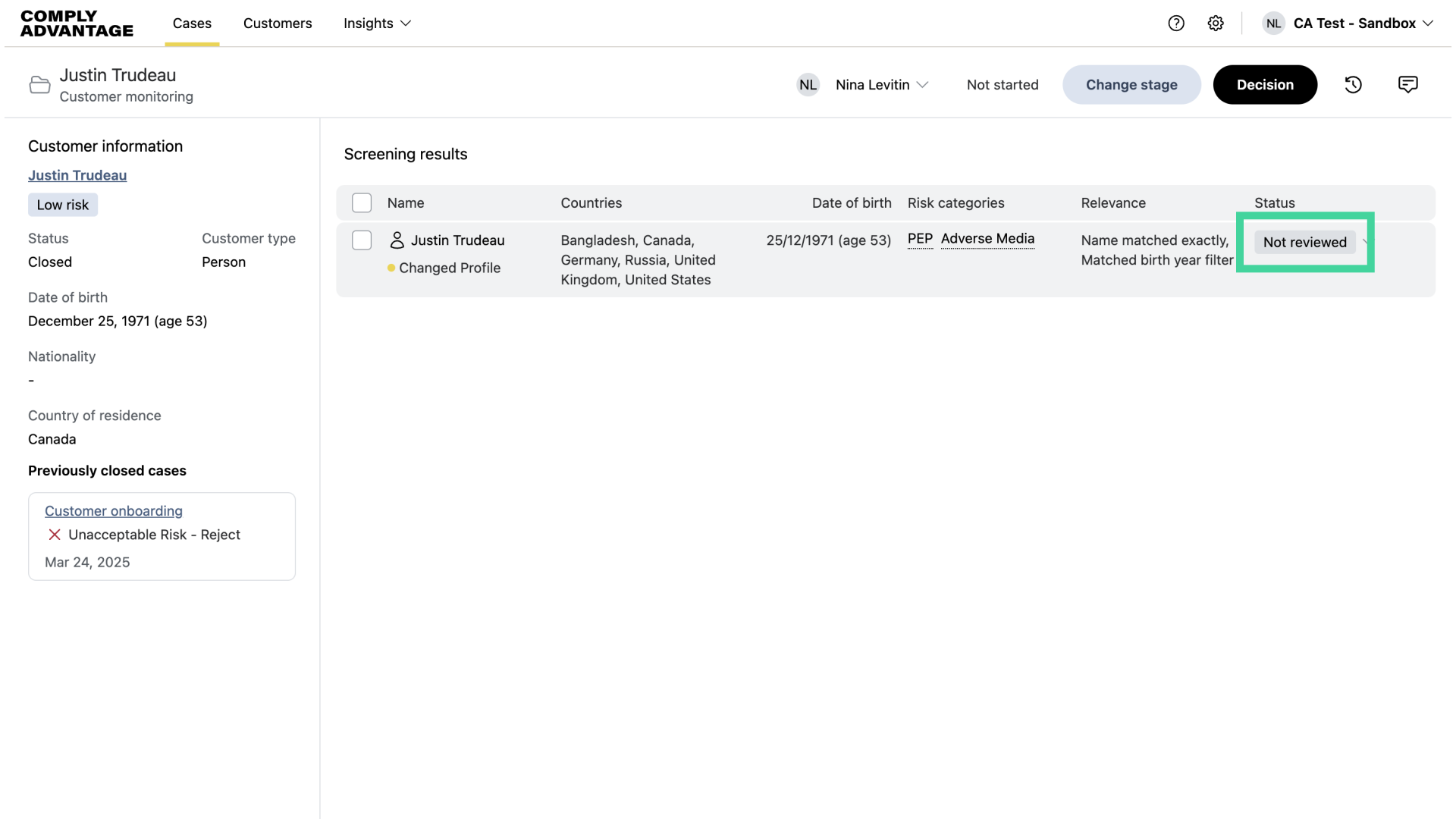Toggle the select-all checkbox in table header

(x=362, y=203)
